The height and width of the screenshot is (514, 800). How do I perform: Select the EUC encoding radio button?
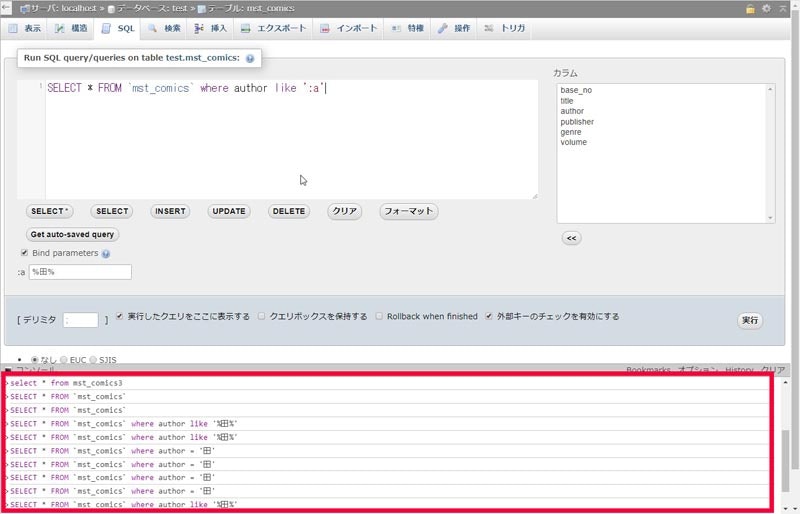click(x=64, y=360)
